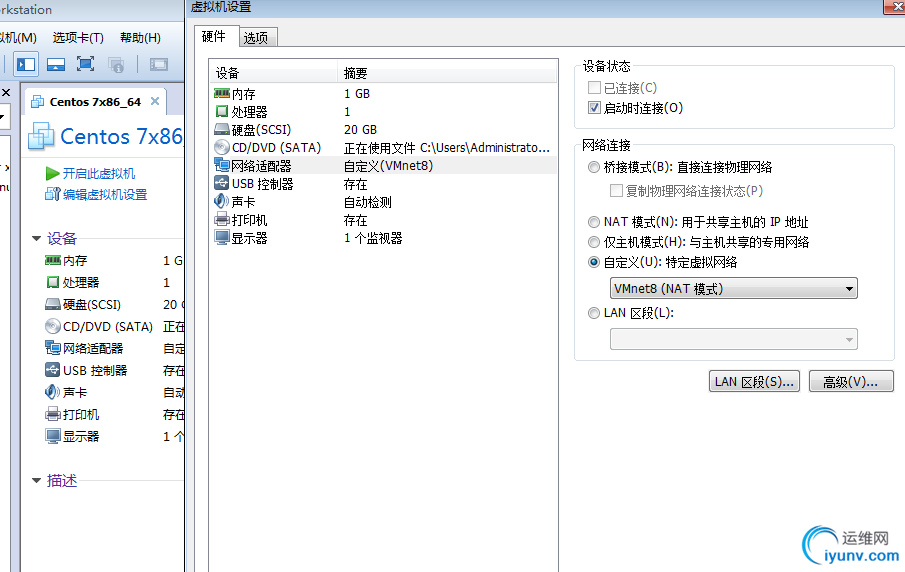Select the printer icon in settings list
This screenshot has height=572, width=905.
(222, 219)
